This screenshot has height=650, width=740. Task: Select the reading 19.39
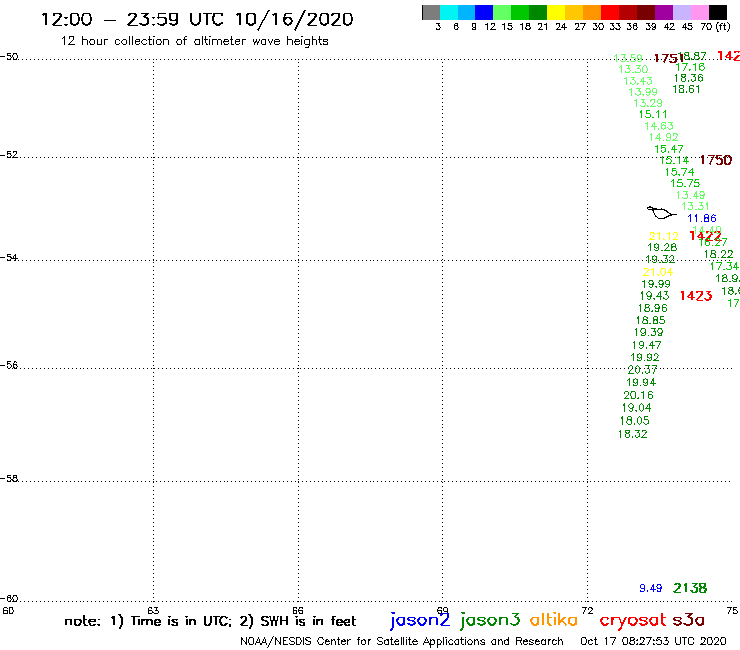pyautogui.click(x=648, y=332)
